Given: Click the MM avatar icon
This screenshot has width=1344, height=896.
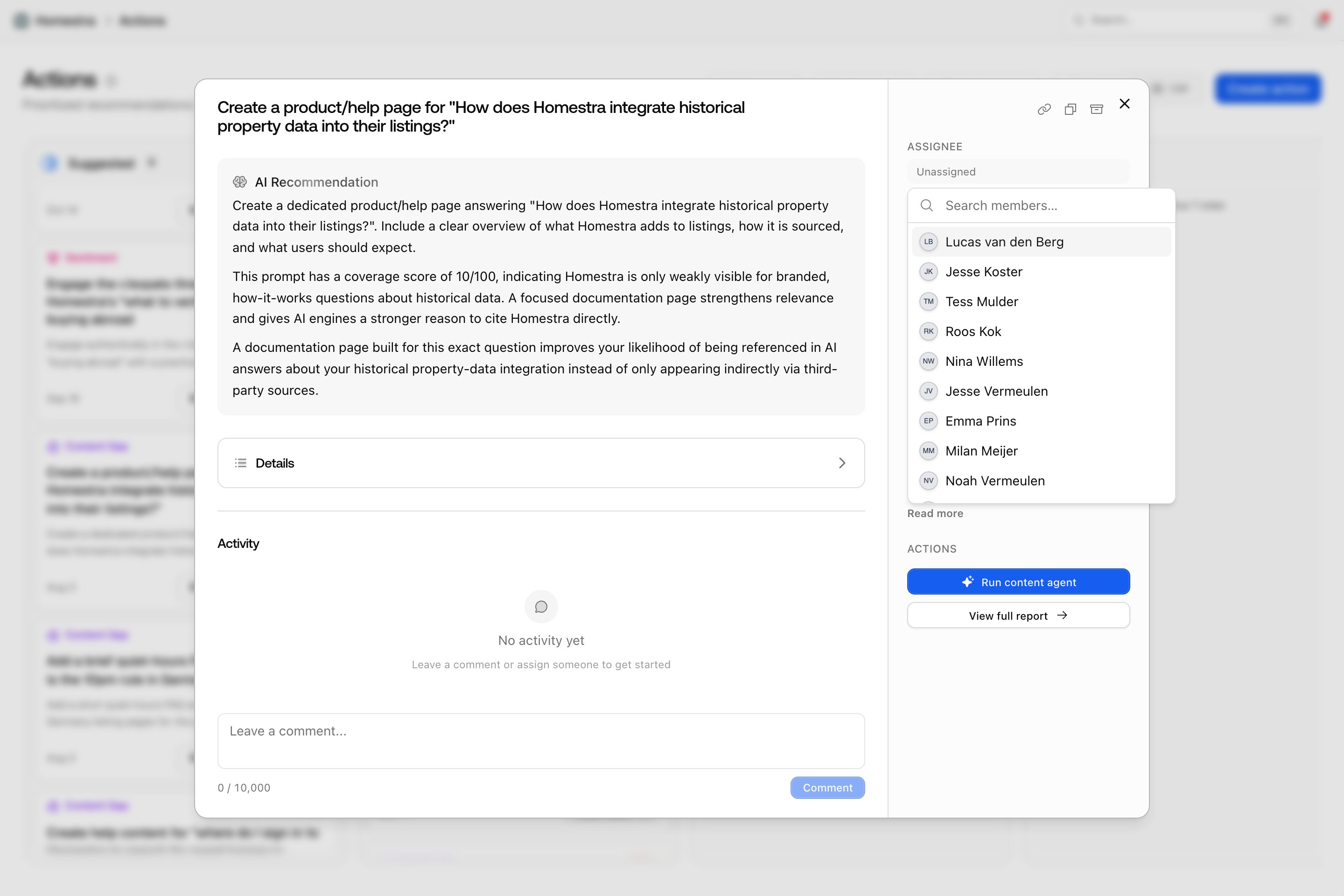Looking at the screenshot, I should pos(929,451).
